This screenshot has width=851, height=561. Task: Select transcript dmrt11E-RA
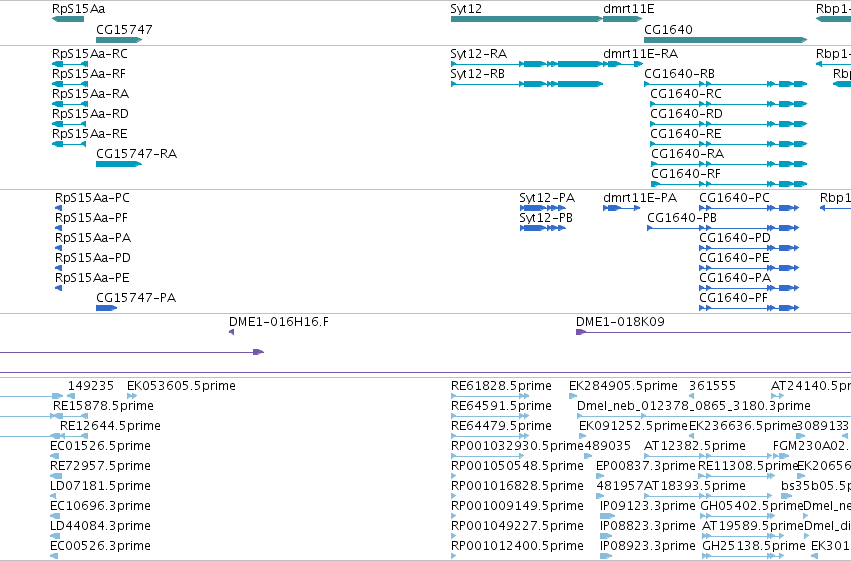pyautogui.click(x=640, y=54)
